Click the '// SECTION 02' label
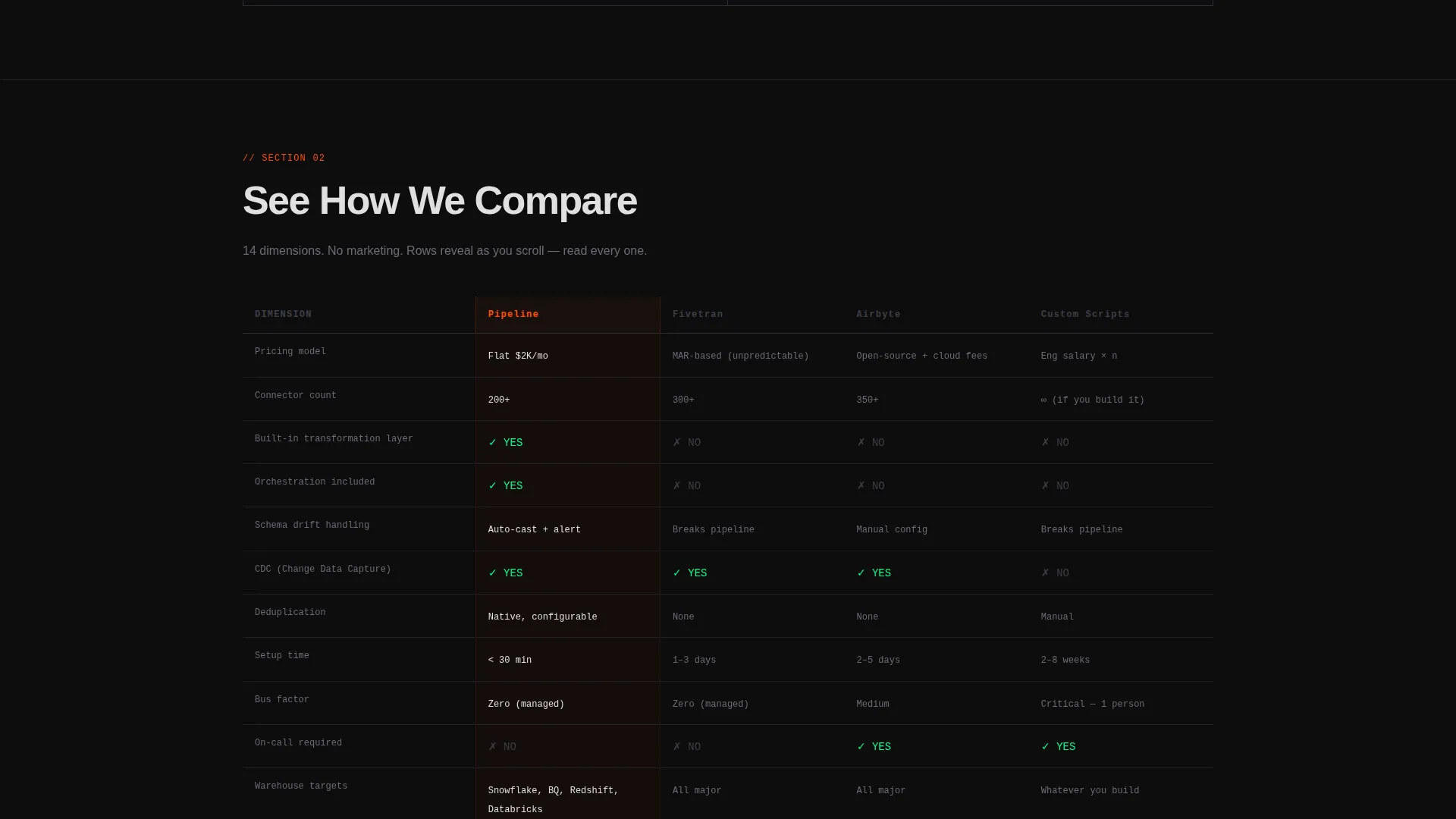 [x=284, y=158]
